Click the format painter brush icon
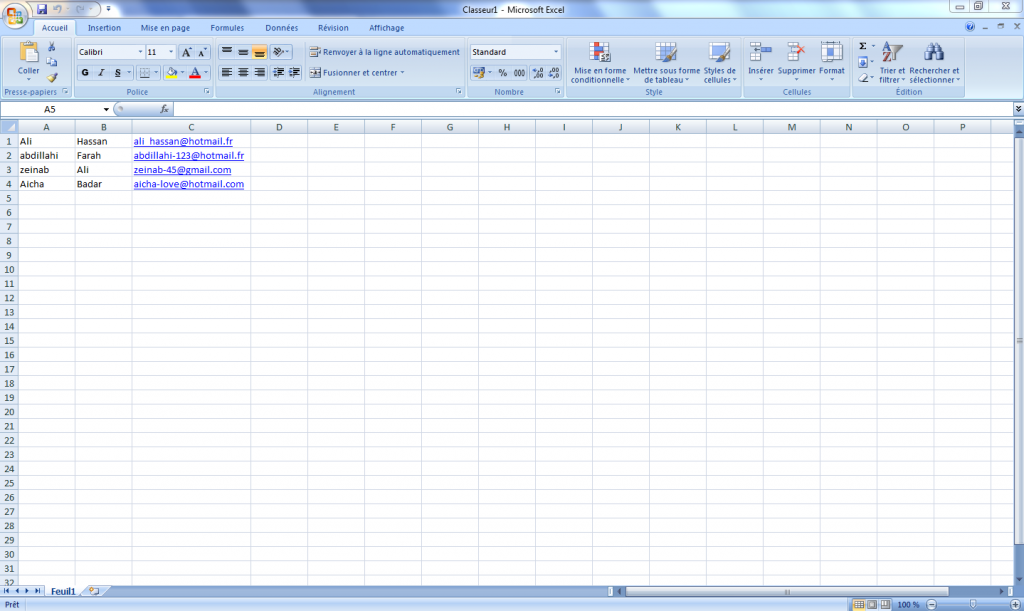 click(52, 78)
